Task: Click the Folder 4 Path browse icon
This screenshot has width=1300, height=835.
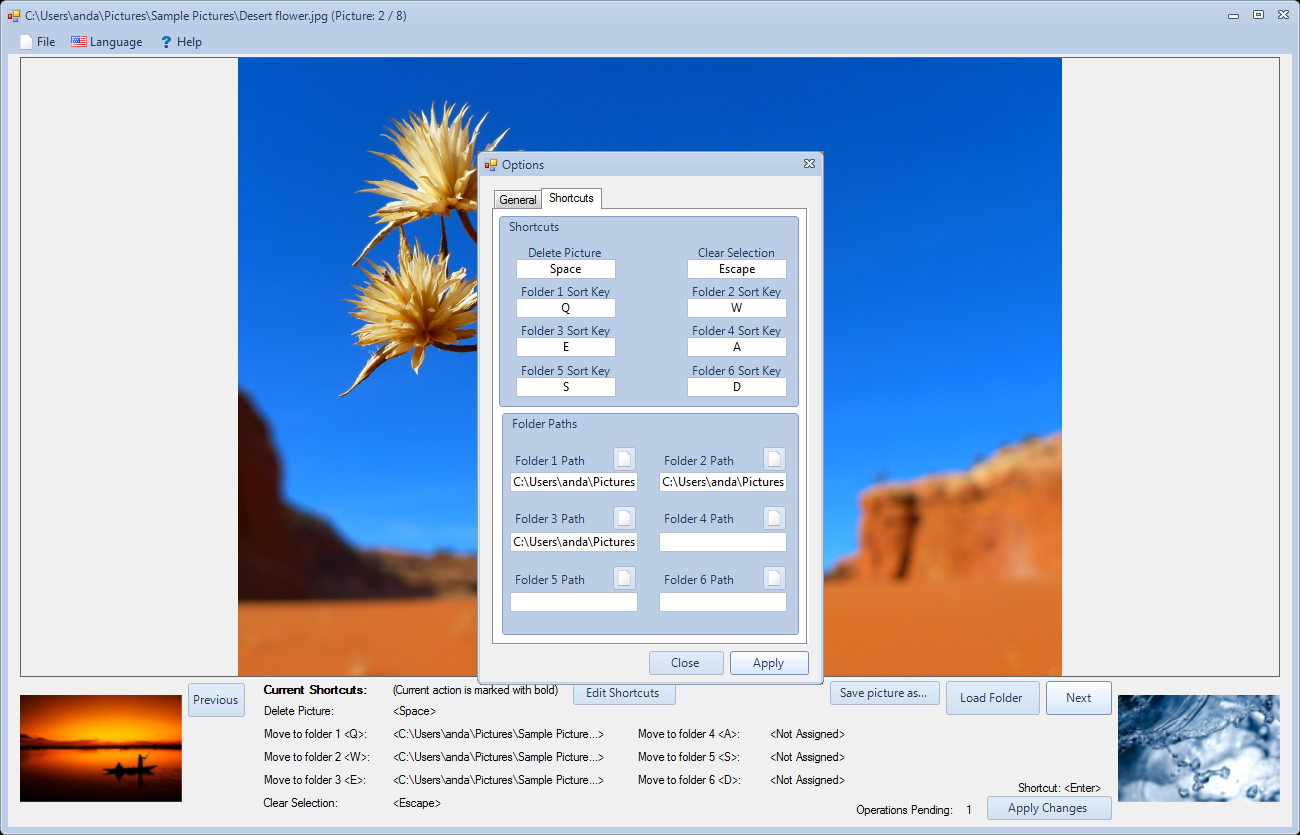Action: point(774,518)
